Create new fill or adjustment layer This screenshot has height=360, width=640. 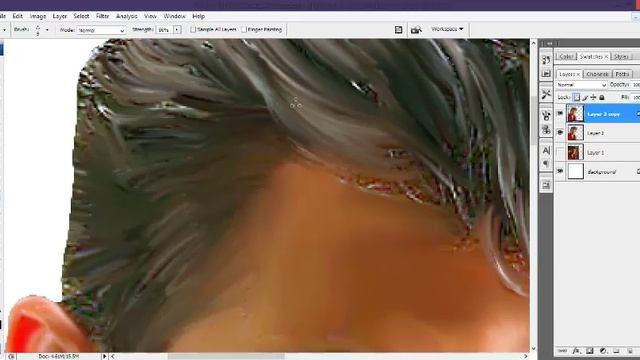tap(603, 351)
